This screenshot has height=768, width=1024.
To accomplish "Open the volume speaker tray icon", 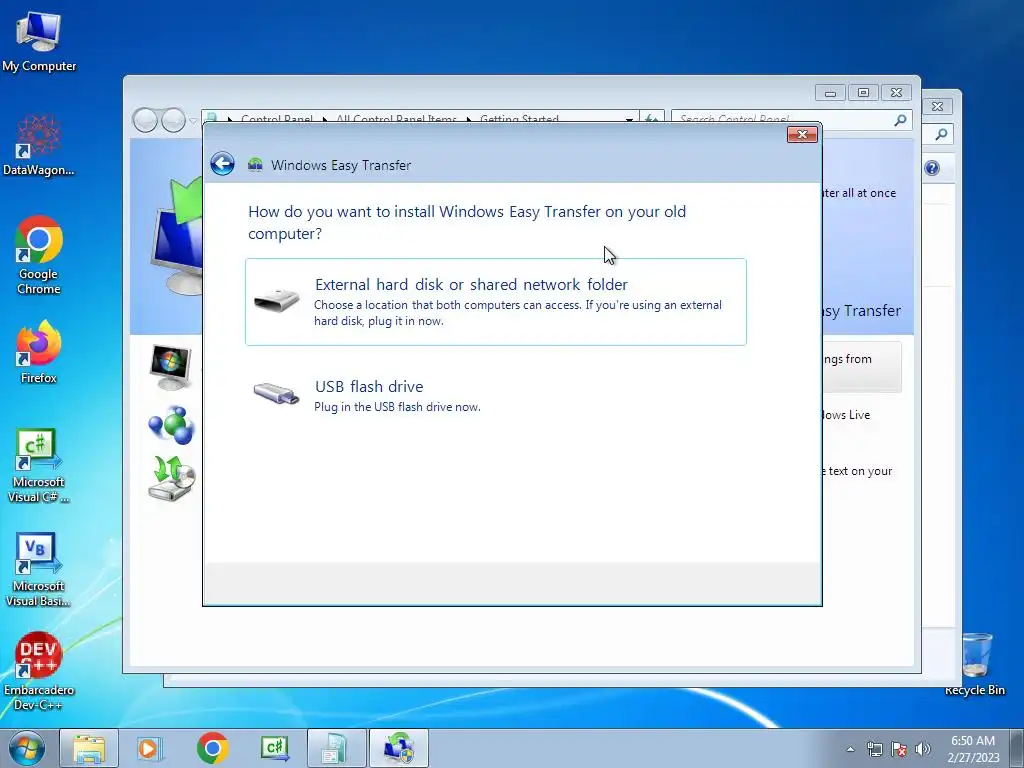I will pos(923,749).
